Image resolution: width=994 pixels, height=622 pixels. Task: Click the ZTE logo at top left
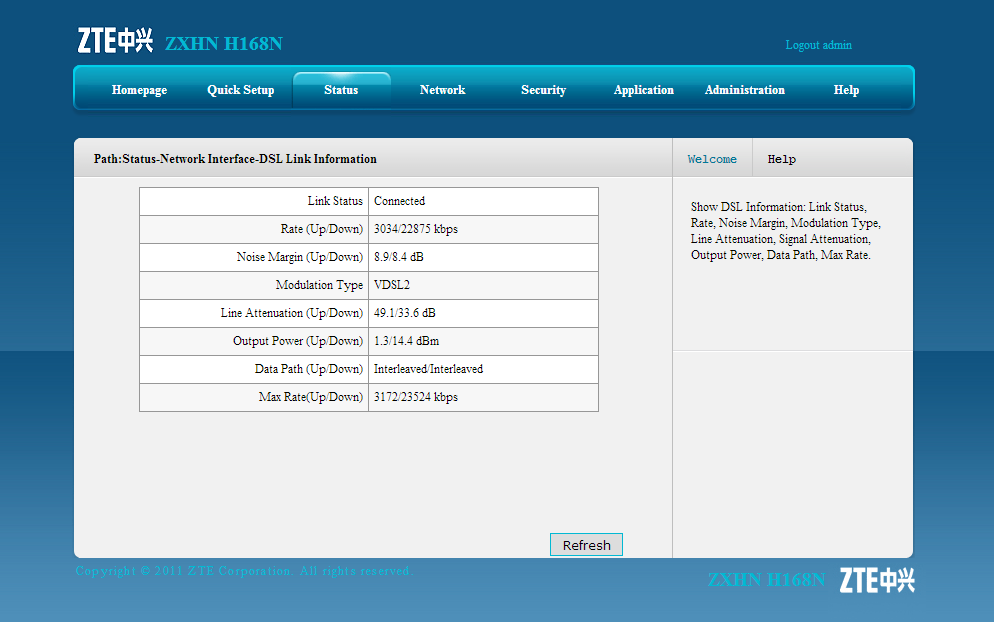click(x=115, y=41)
